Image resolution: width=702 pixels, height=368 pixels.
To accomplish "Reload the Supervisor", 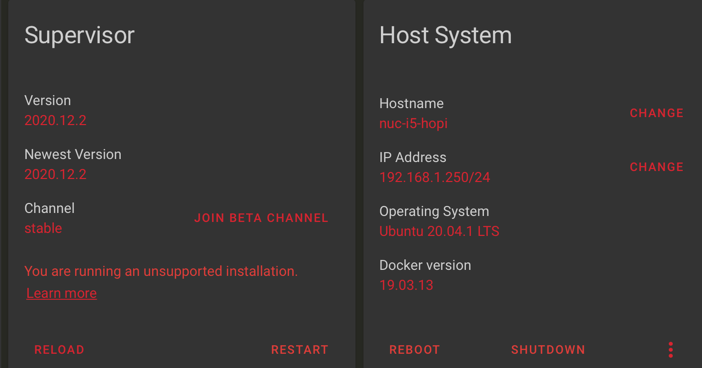I will [59, 350].
